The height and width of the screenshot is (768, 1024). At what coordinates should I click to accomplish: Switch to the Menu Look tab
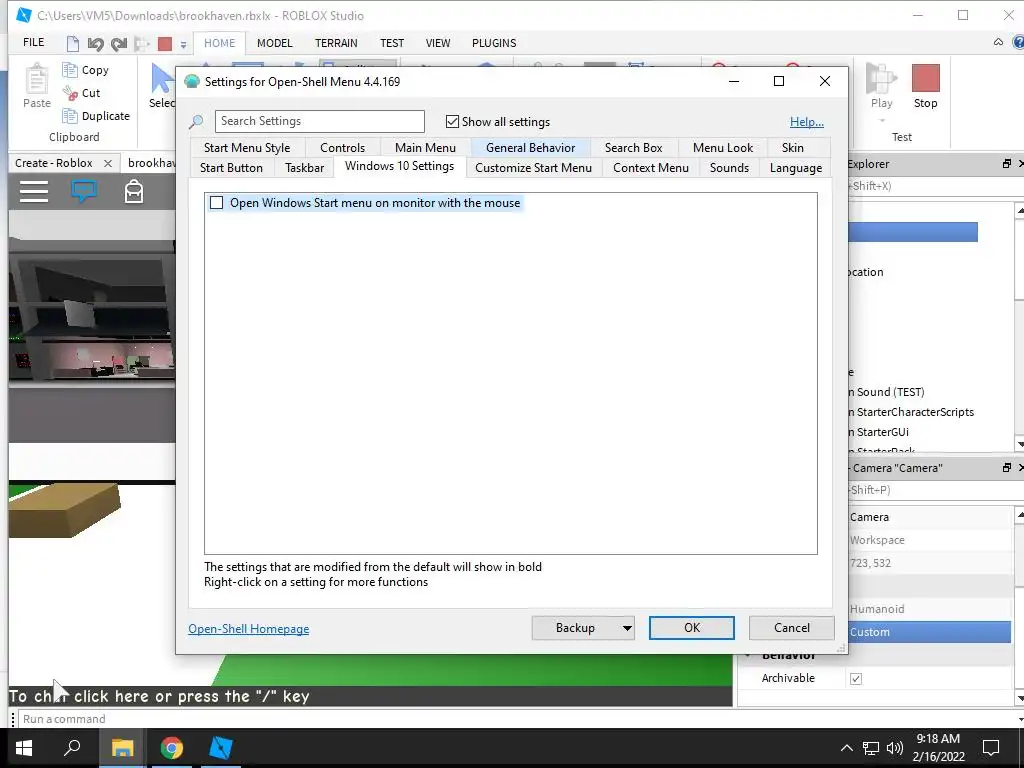723,148
